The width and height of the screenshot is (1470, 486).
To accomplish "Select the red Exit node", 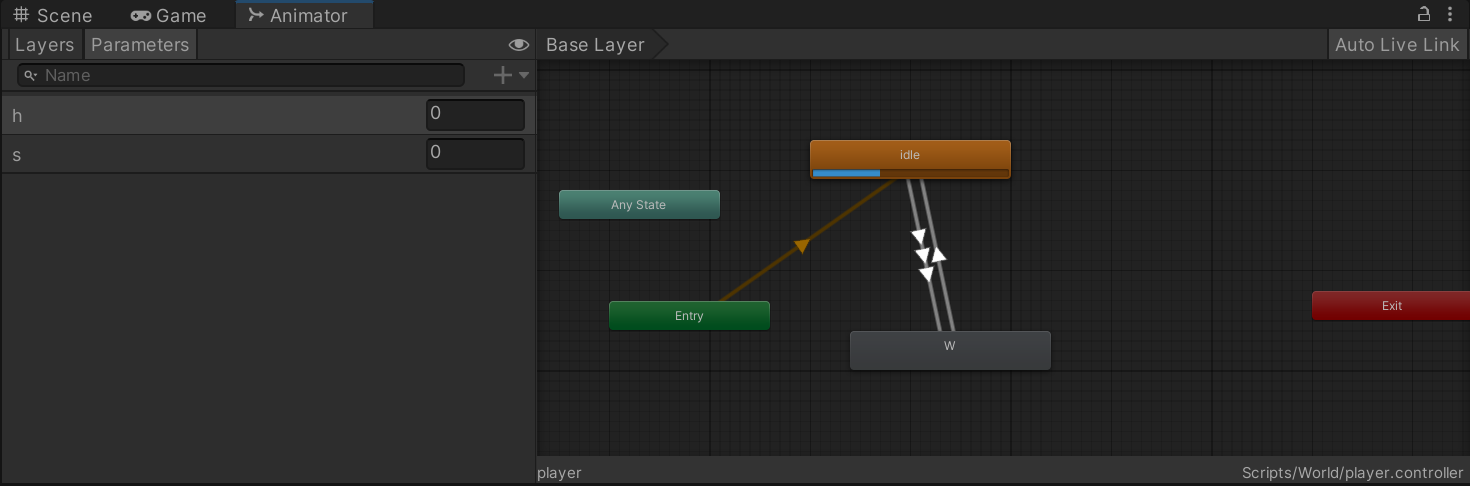I will tap(1391, 306).
